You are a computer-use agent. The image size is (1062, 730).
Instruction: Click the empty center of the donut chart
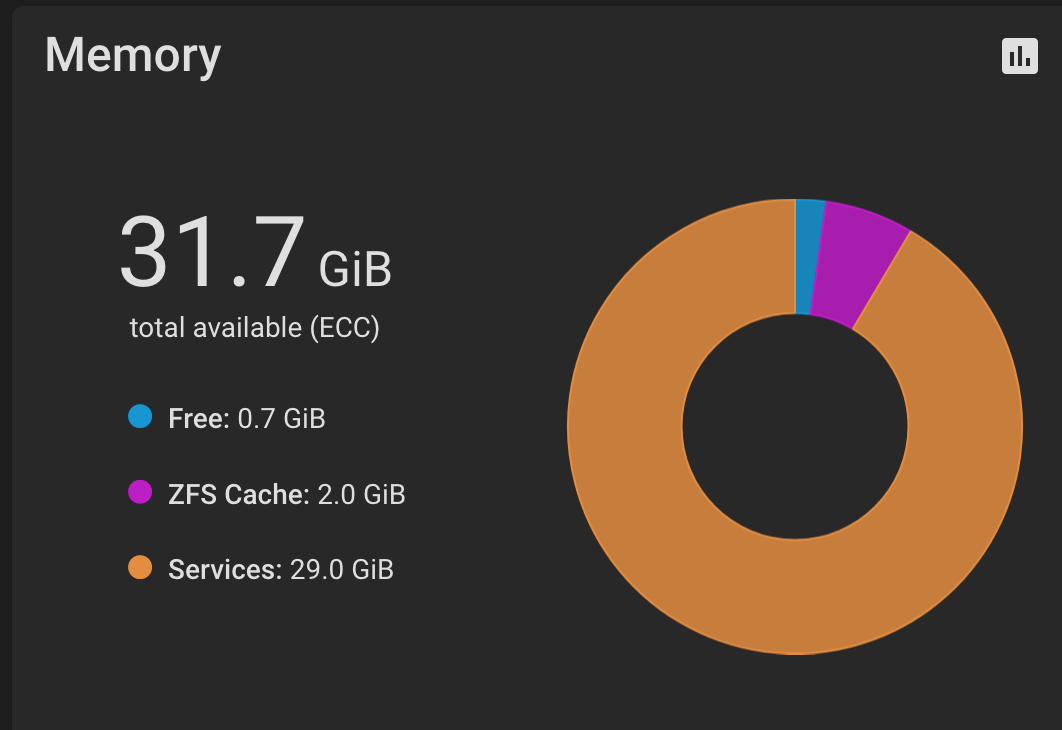795,427
